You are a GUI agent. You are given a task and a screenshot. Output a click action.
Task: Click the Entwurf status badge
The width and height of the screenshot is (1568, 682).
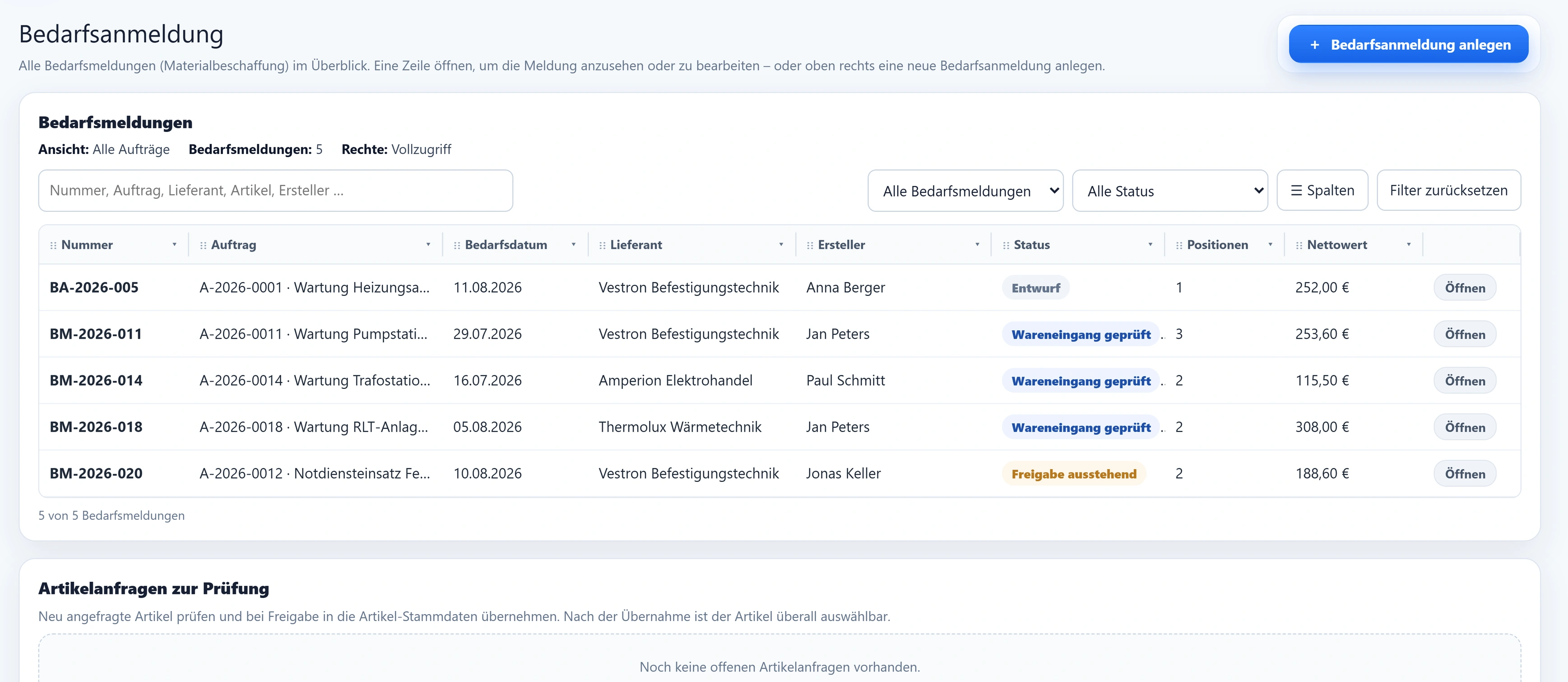click(x=1035, y=287)
